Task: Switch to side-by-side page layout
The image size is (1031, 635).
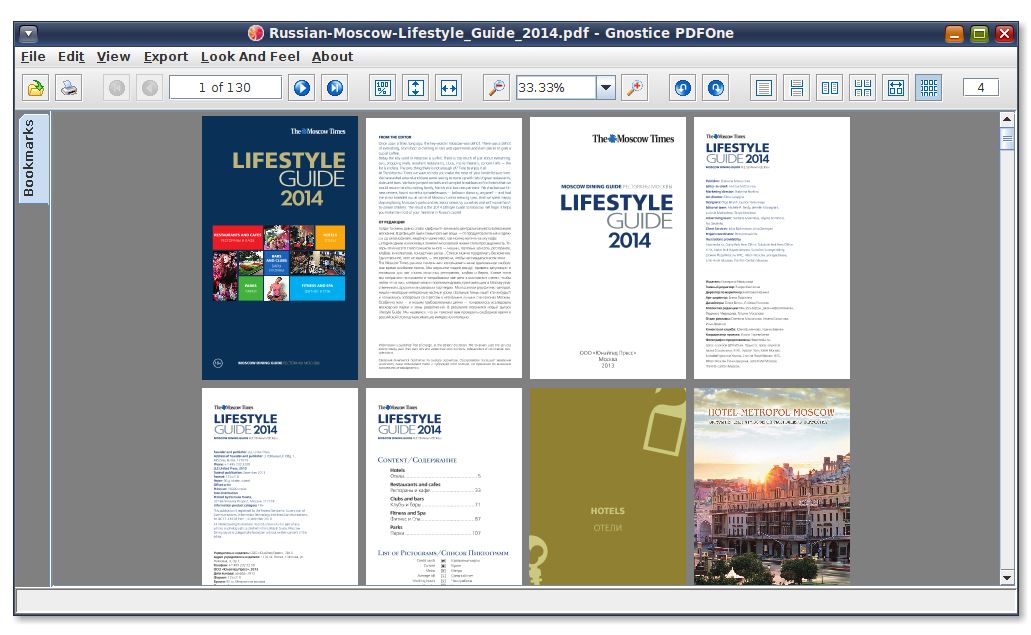Action: (x=830, y=87)
